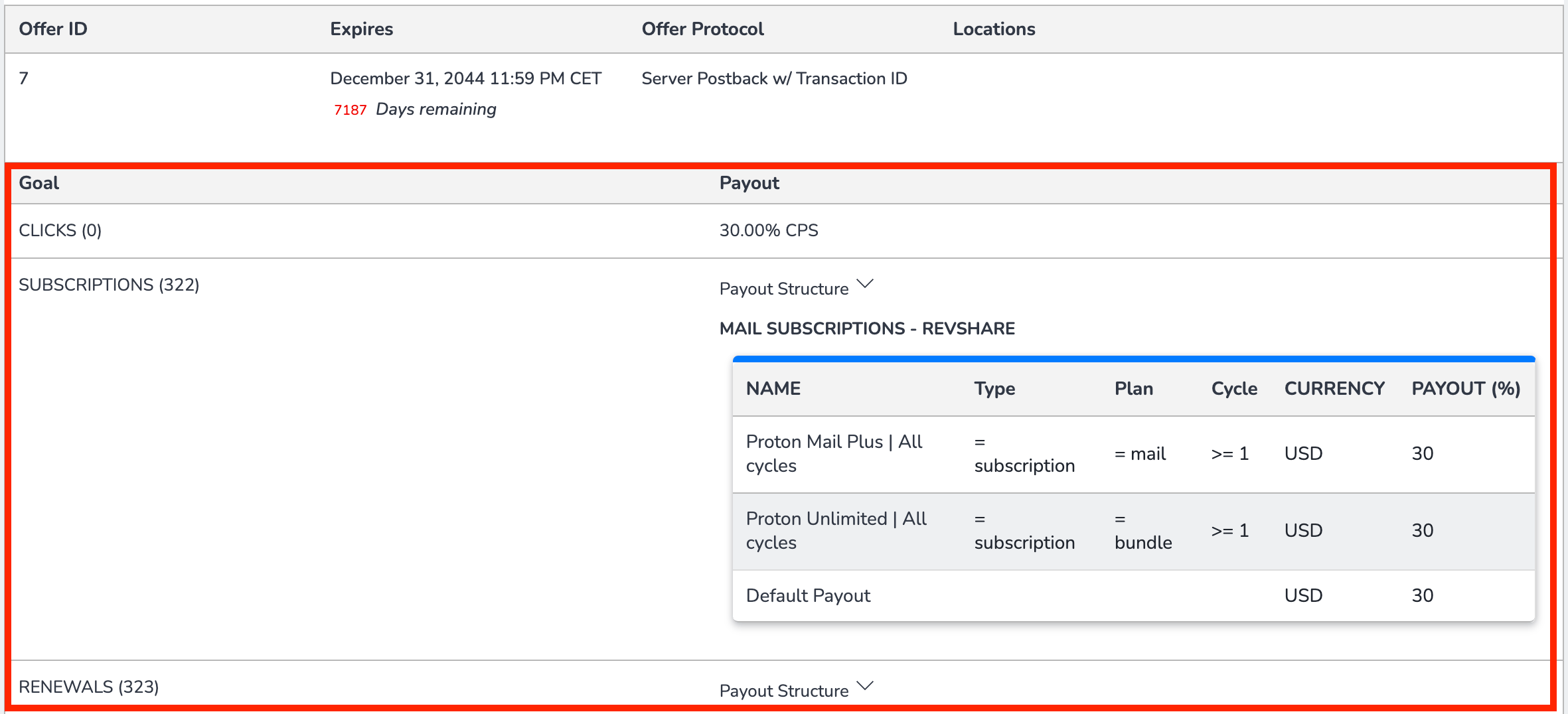Viewport: 1568px width, 714px height.
Task: Click USD in the Proton Unlimited row
Action: (x=1303, y=531)
